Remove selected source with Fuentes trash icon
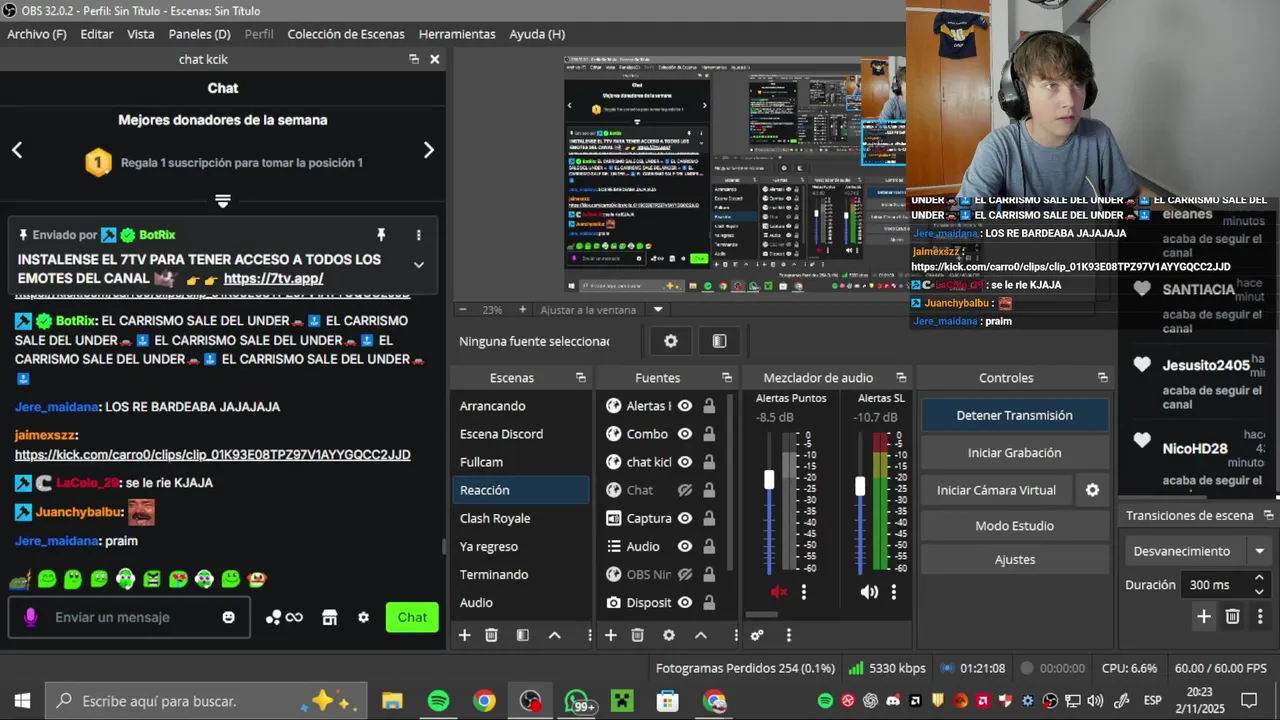Image resolution: width=1280 pixels, height=720 pixels. tap(637, 635)
